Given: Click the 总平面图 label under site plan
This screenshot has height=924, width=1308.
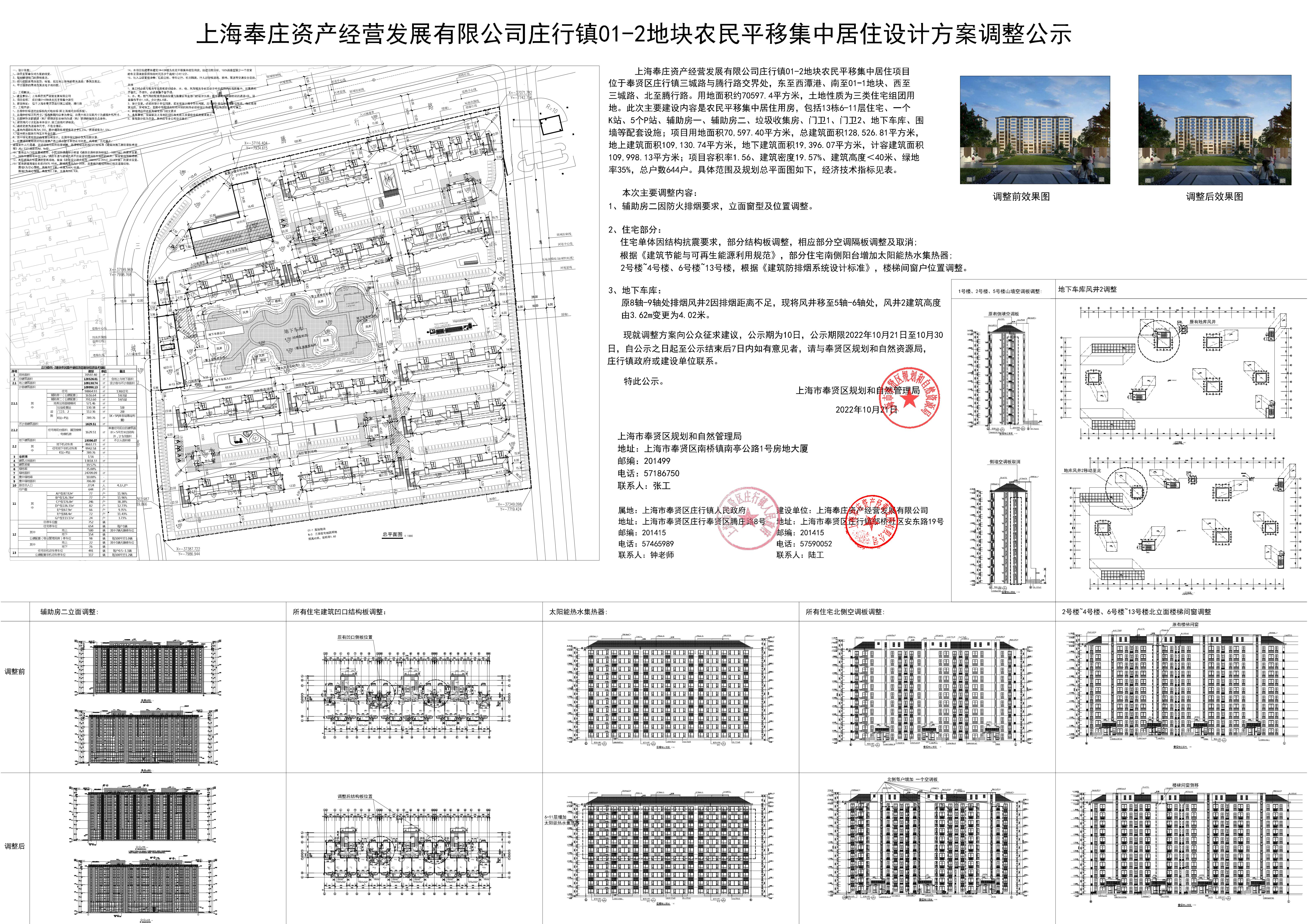Looking at the screenshot, I should (393, 535).
